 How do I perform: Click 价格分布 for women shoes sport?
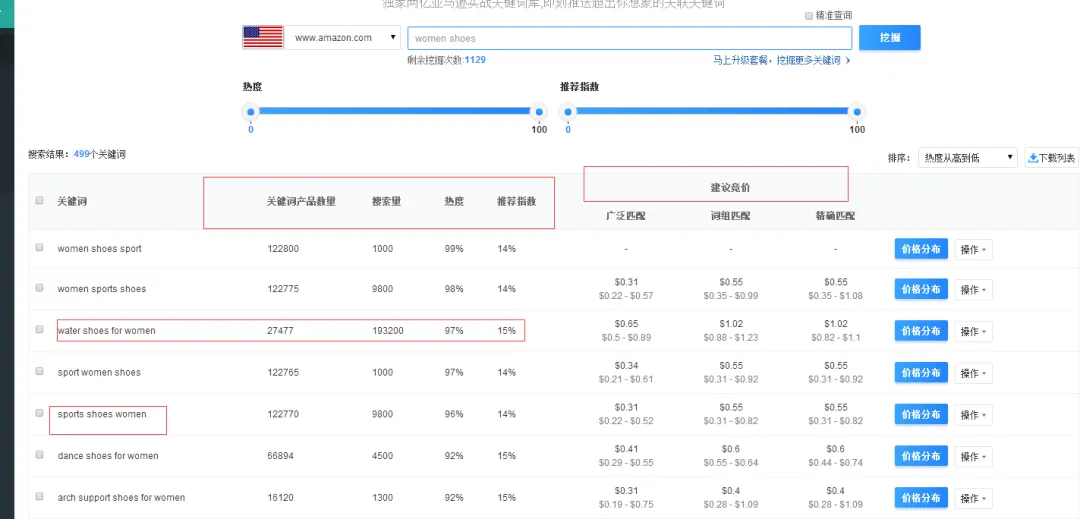pos(921,248)
